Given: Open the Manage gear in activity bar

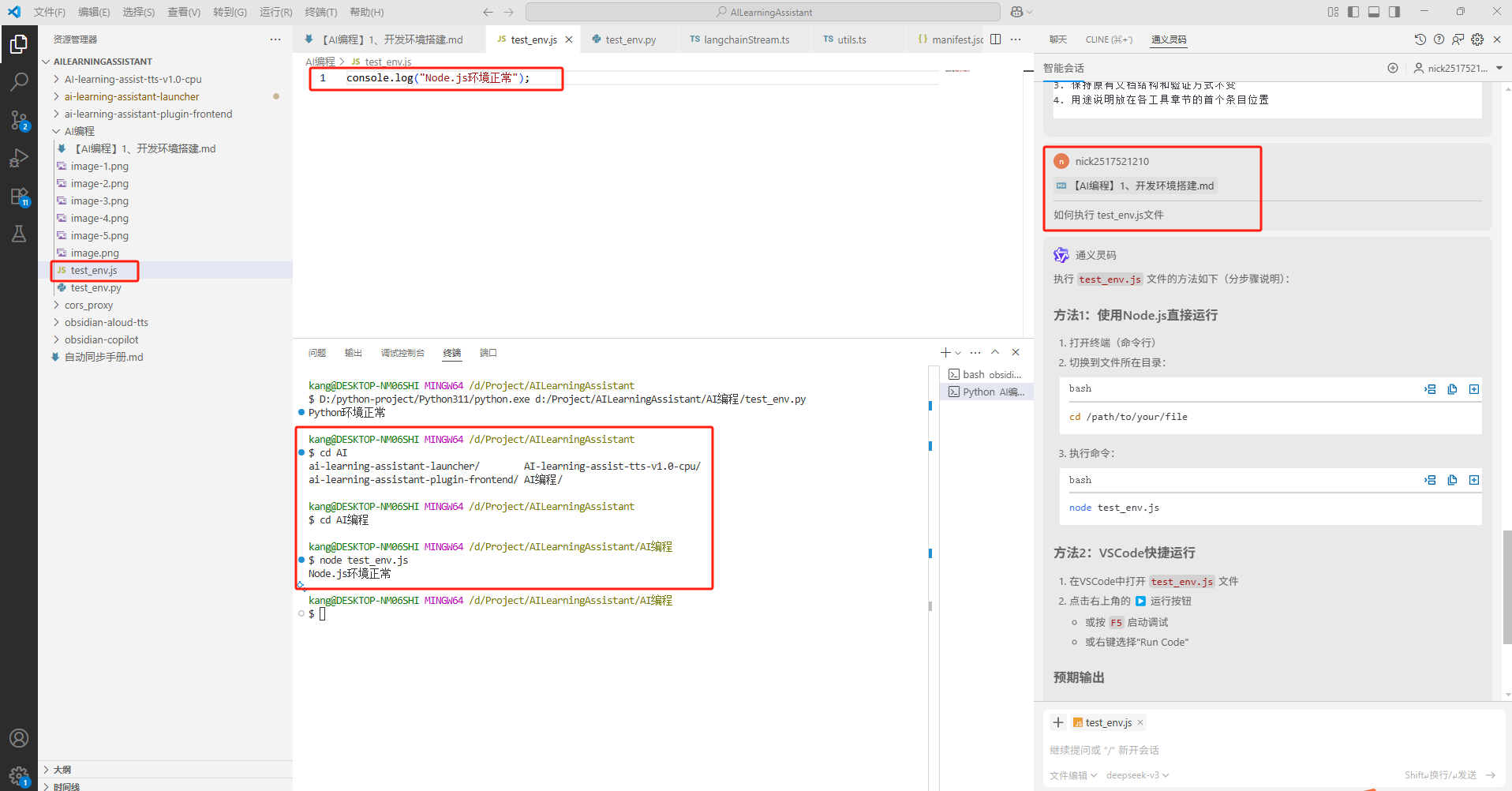Looking at the screenshot, I should [x=19, y=775].
